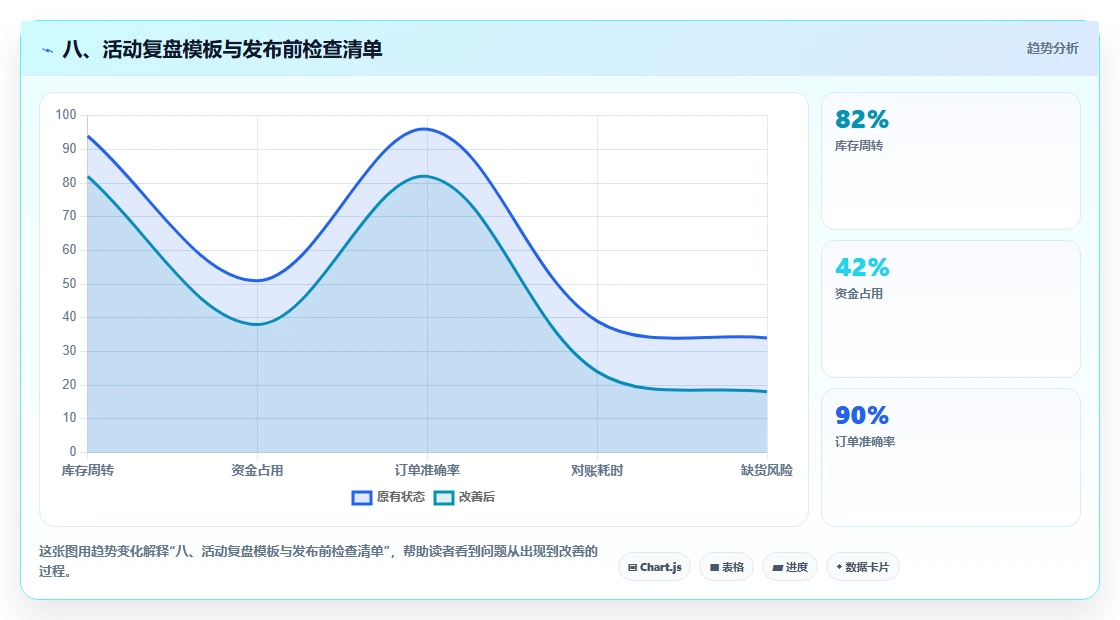Click the 82% value text
Screen dimensions: 1120x620
coord(861,119)
